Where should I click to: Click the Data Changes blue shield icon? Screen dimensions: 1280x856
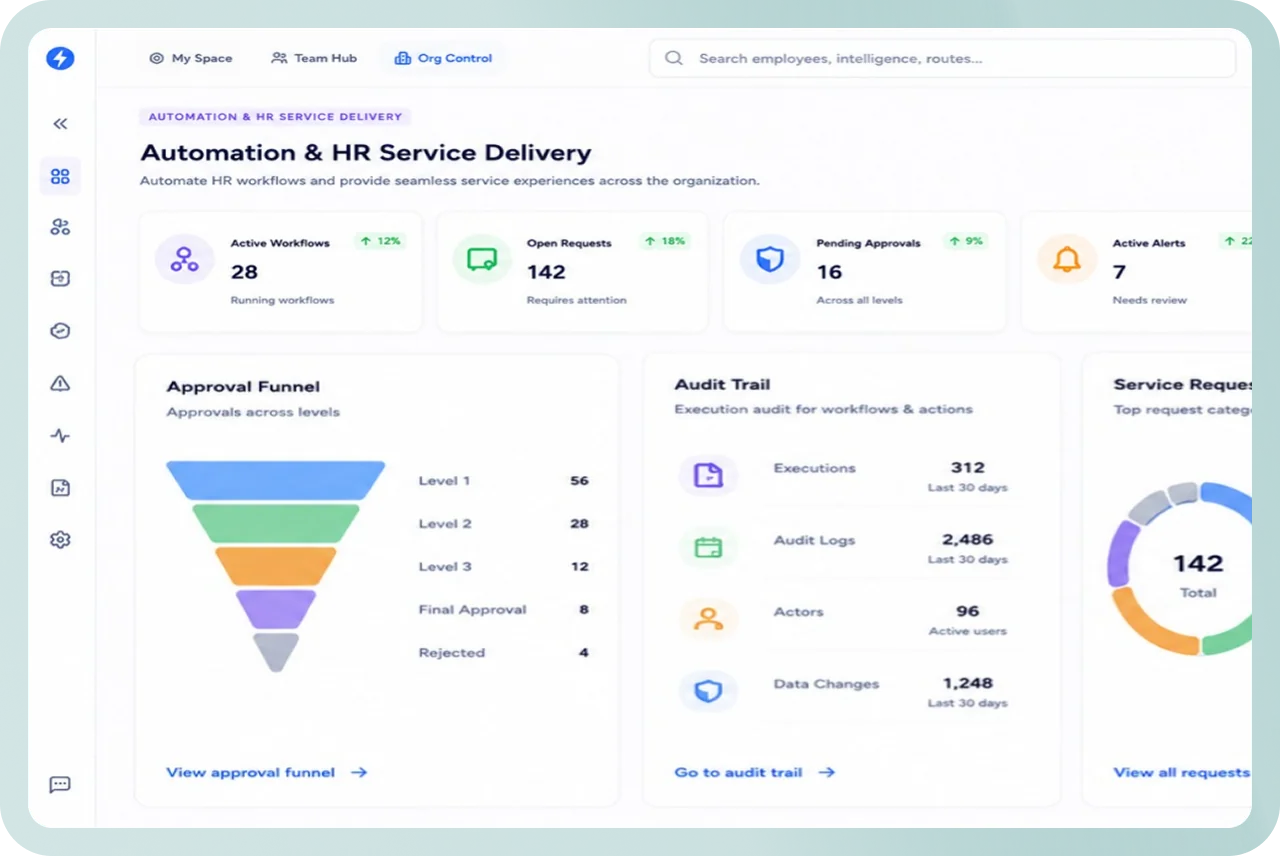click(708, 691)
